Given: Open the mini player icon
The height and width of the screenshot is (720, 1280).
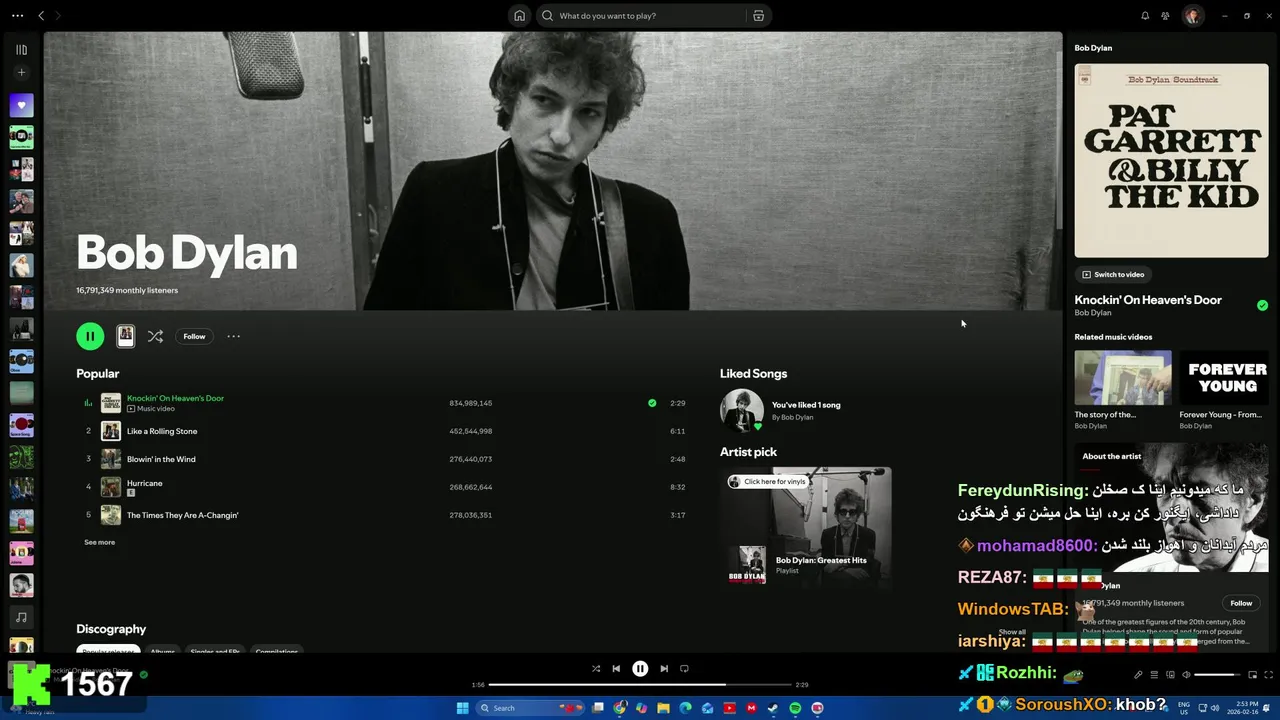Looking at the screenshot, I should coord(1251,675).
